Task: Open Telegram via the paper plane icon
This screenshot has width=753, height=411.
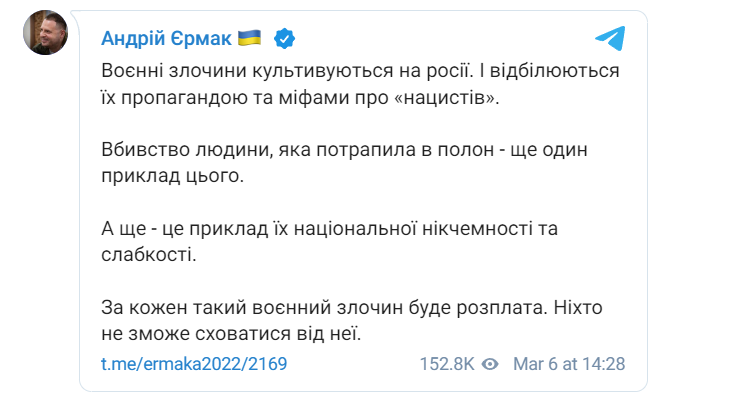Action: [610, 38]
